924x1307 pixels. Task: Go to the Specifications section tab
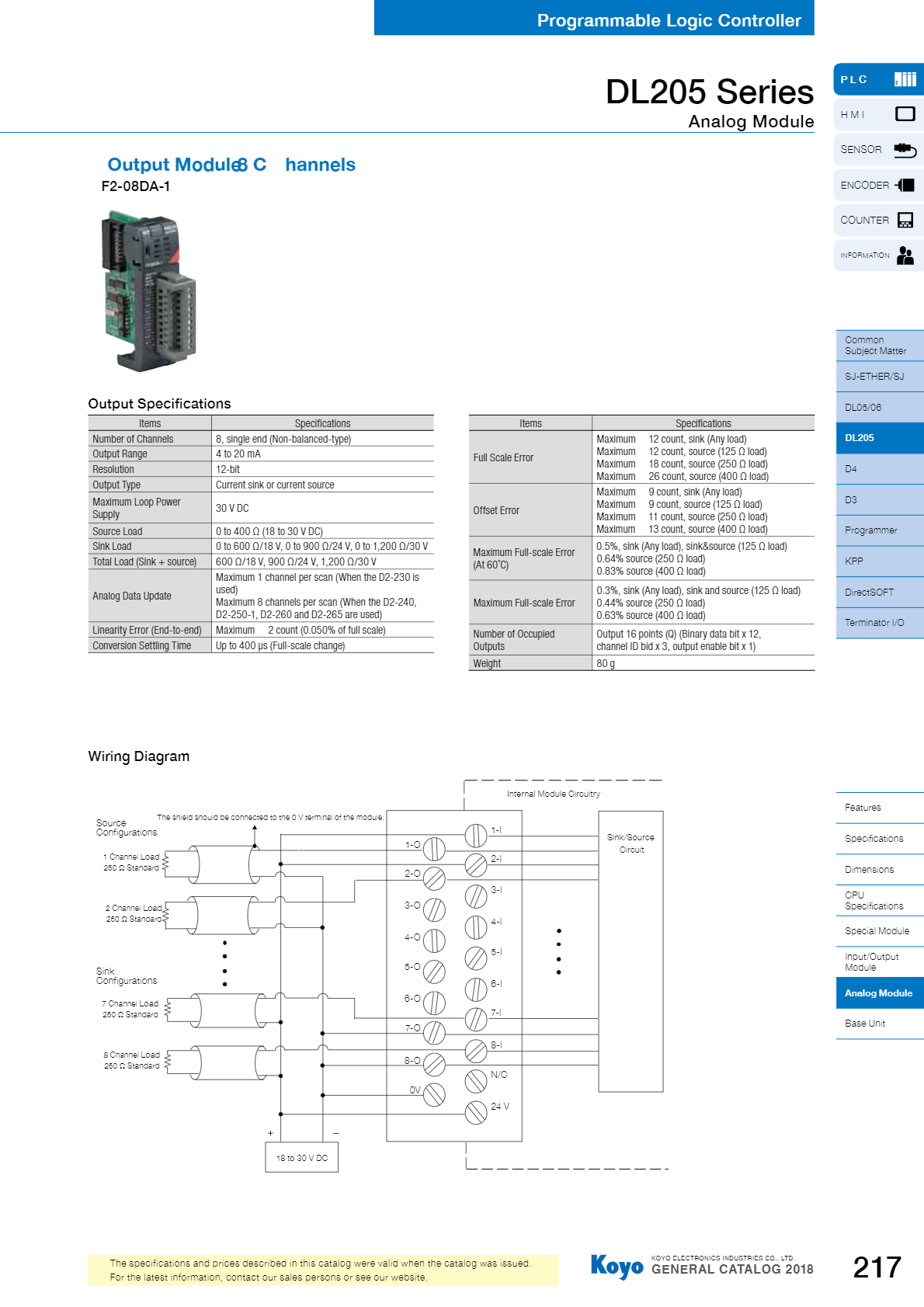click(880, 839)
